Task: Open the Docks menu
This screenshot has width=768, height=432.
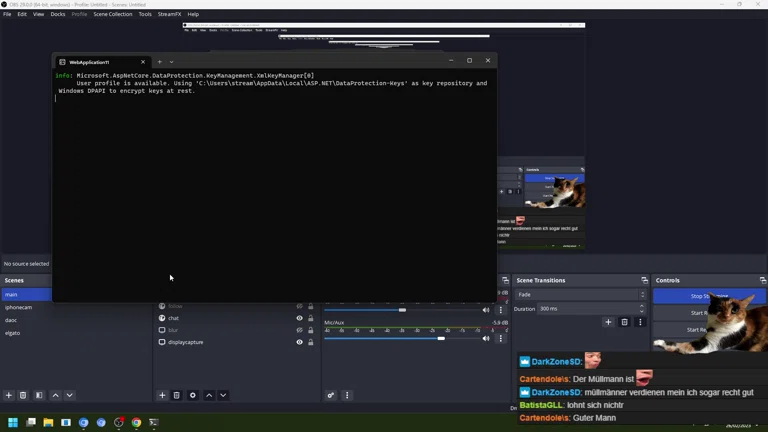Action: 58,14
